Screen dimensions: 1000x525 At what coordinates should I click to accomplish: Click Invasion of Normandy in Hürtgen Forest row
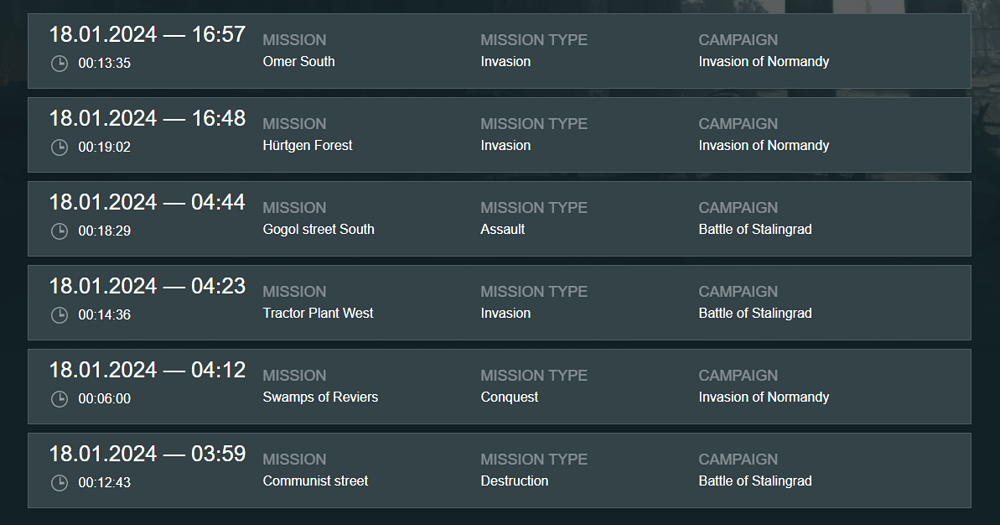click(764, 145)
